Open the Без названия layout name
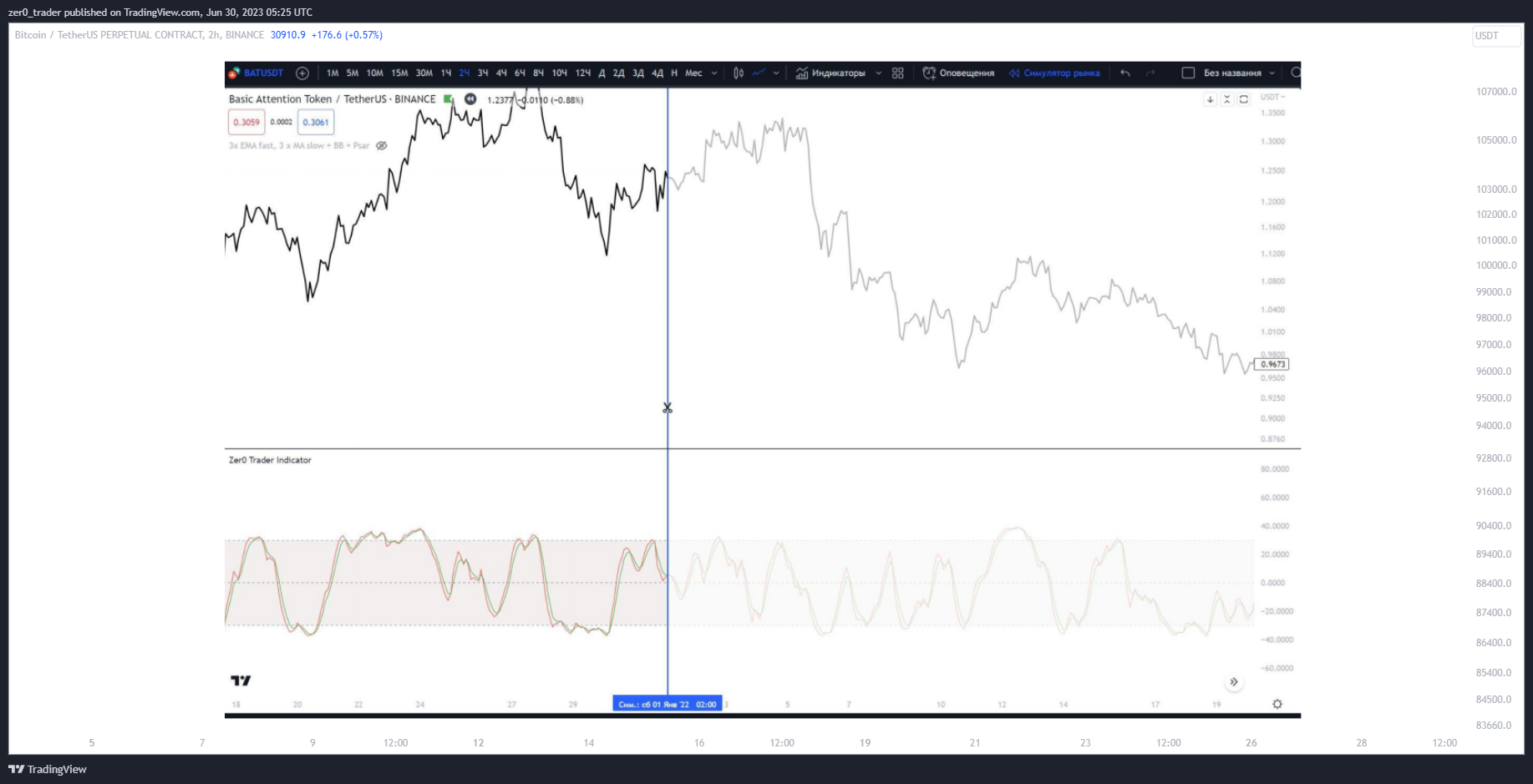1533x784 pixels. point(1232,73)
